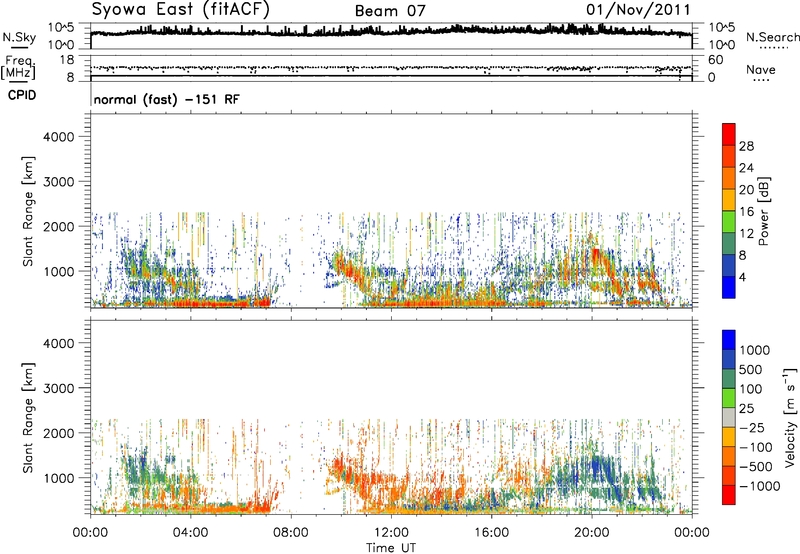Click the 'Syowa East (fitACF)' title
Screen dimensions: 800x554
pos(181,9)
